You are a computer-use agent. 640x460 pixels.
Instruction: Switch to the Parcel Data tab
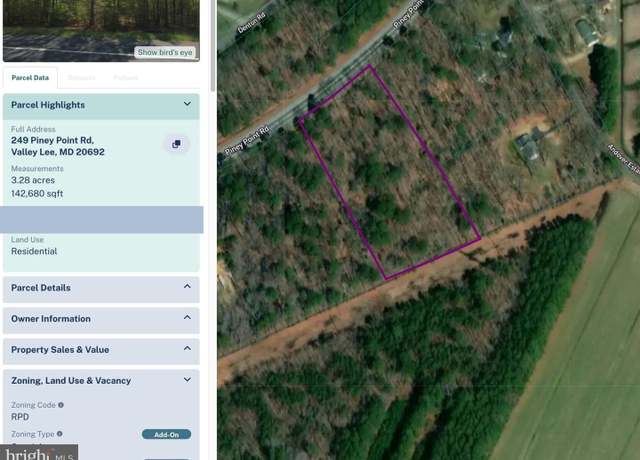tap(30, 78)
